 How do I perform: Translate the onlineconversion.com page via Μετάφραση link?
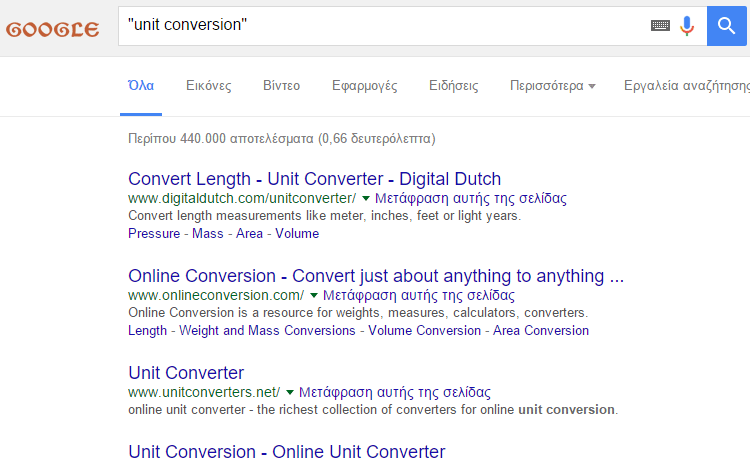point(419,295)
